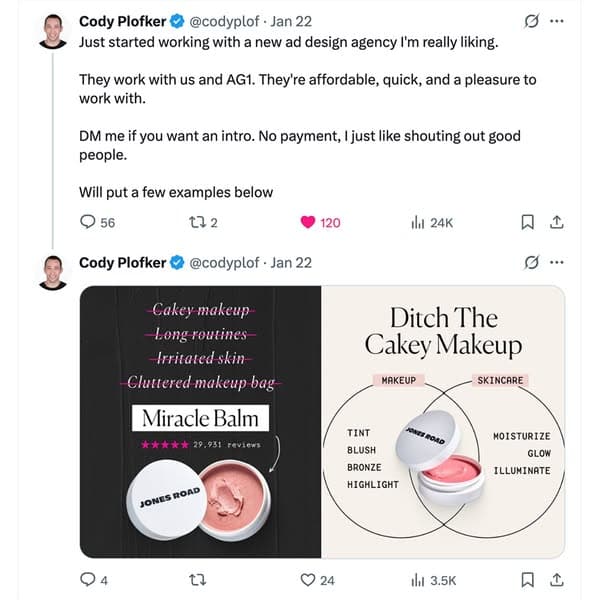Reply to second tweet with 4 comments
Screen dimensions: 600x600
[x=88, y=579]
